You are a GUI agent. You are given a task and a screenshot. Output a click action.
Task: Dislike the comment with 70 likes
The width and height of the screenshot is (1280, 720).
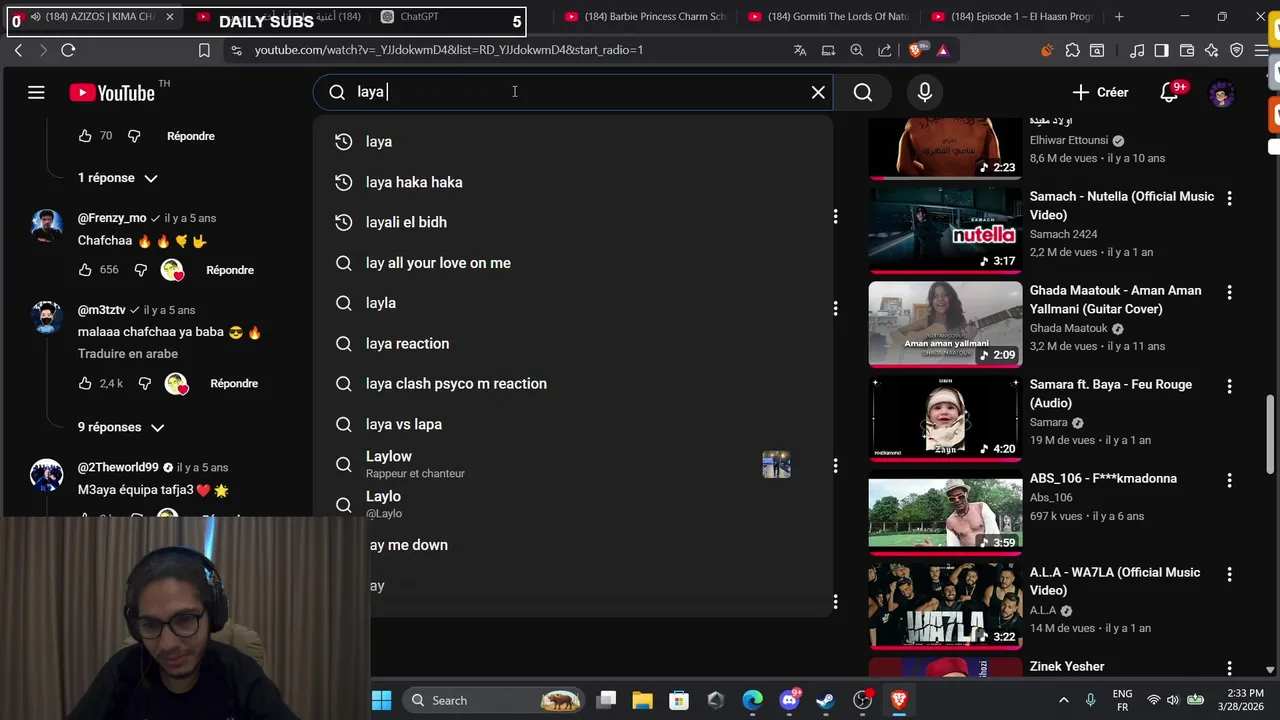[134, 136]
